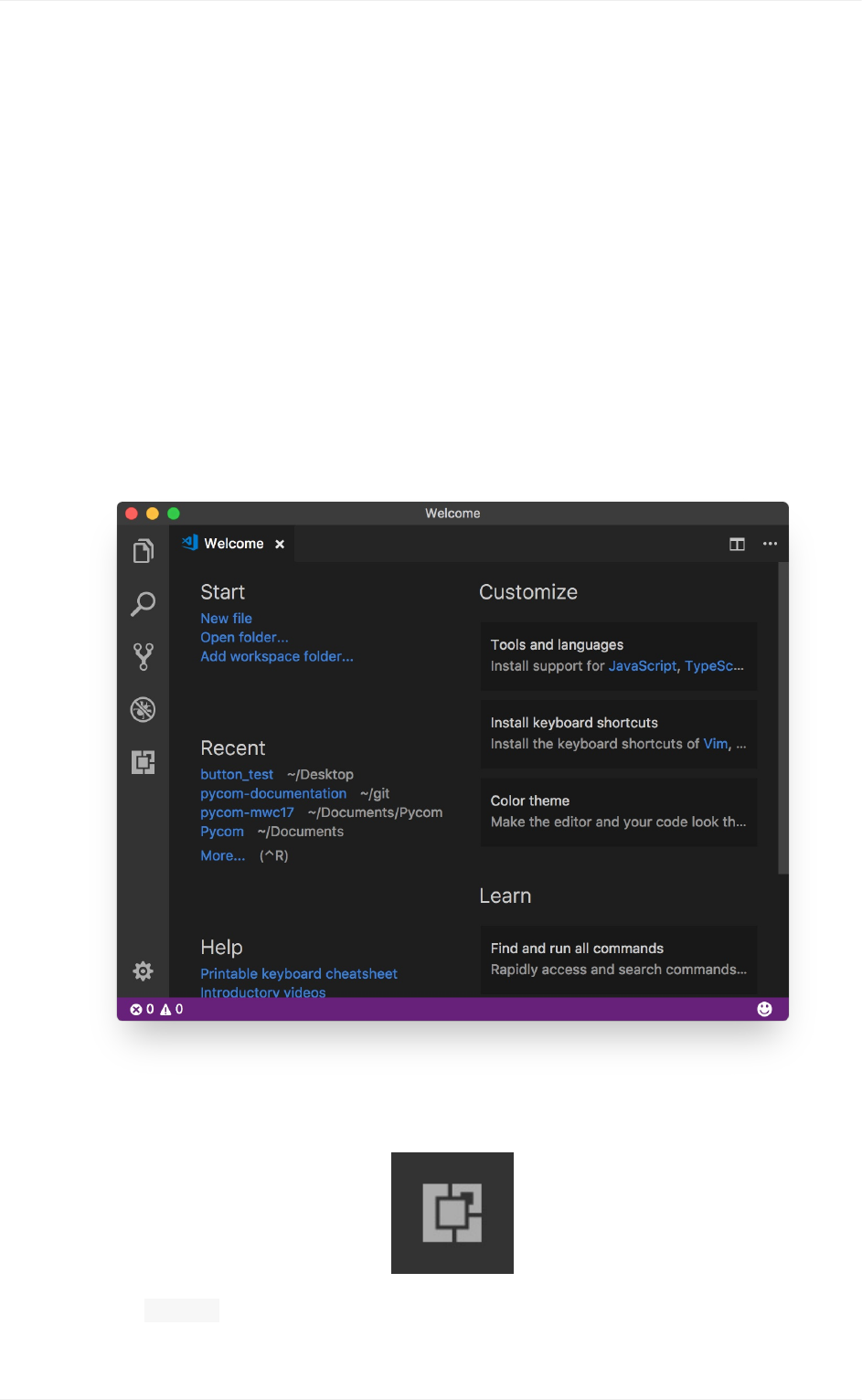Open the Search magnifier in activity bar
This screenshot has width=862, height=1400.
[x=144, y=604]
